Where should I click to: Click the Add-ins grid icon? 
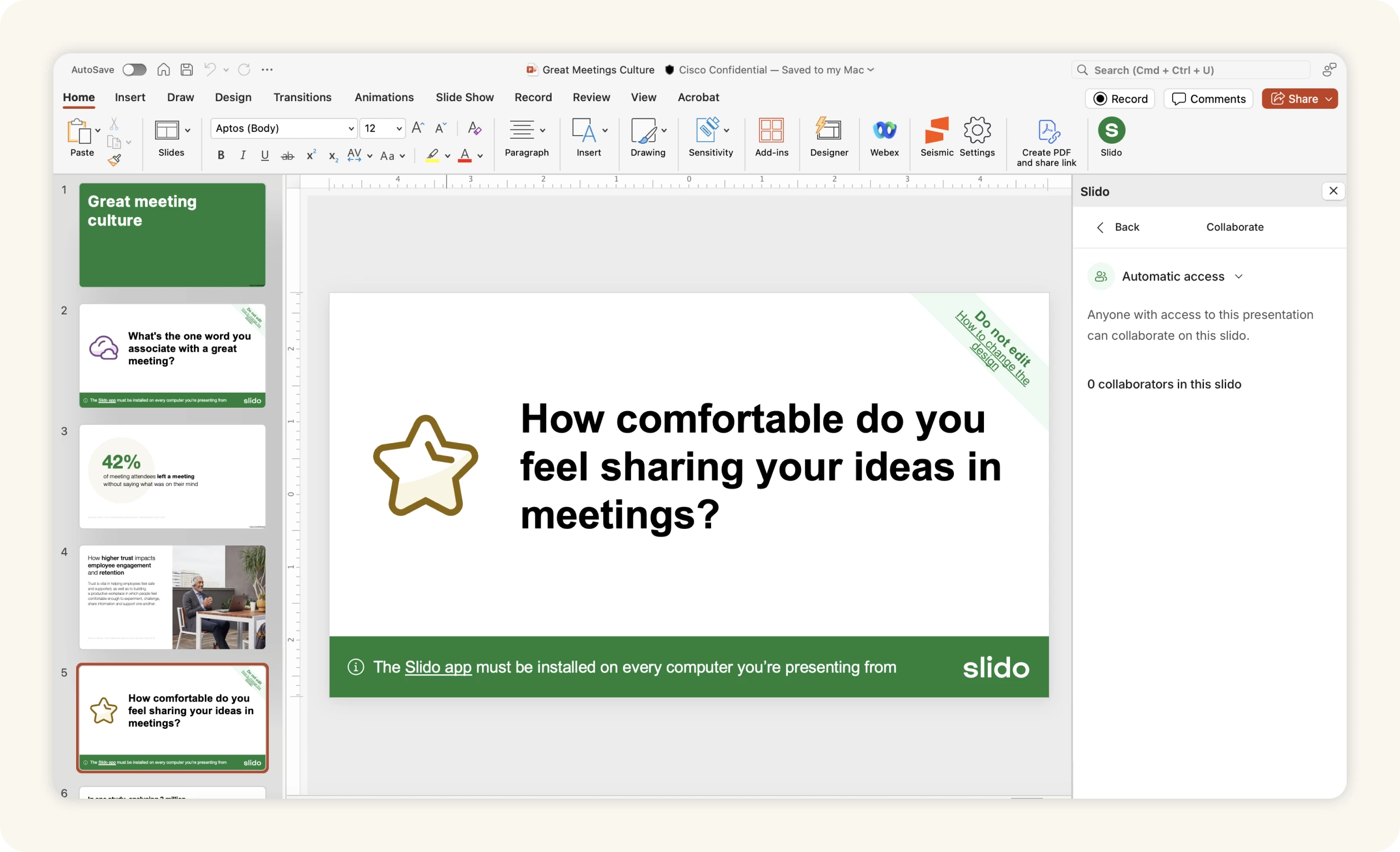(771, 131)
